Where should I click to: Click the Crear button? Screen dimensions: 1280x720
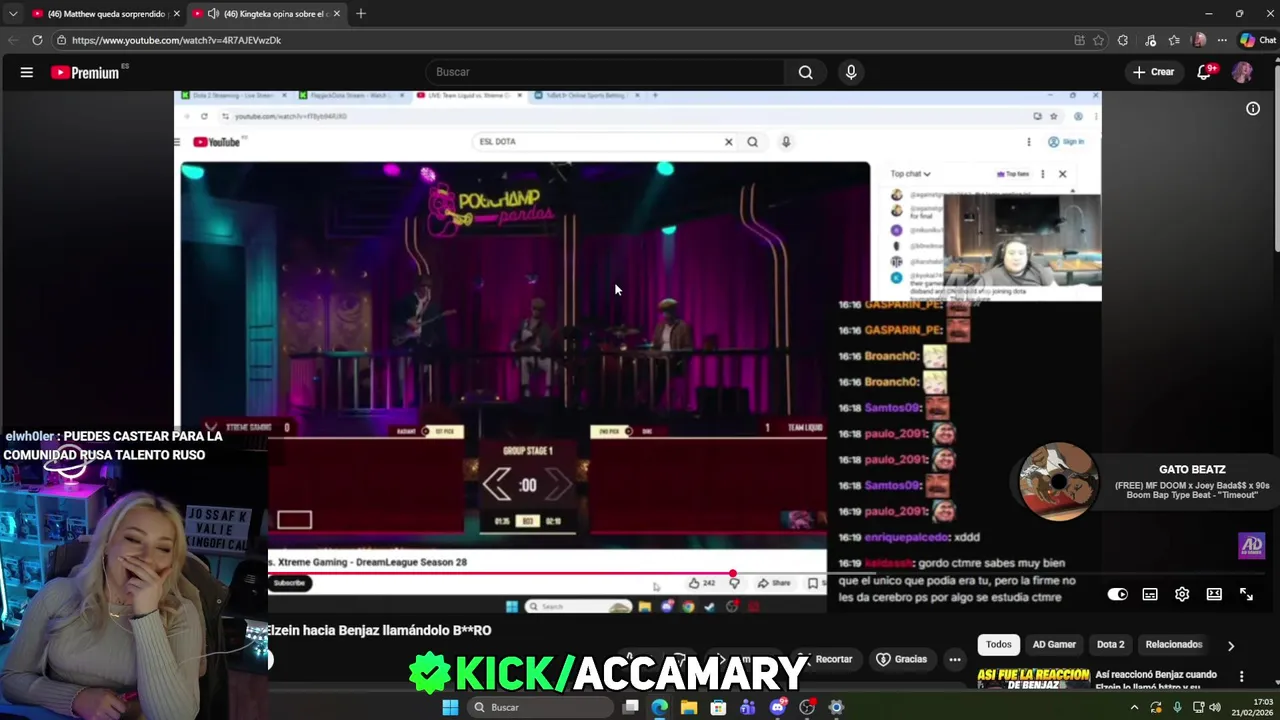[x=1154, y=72]
